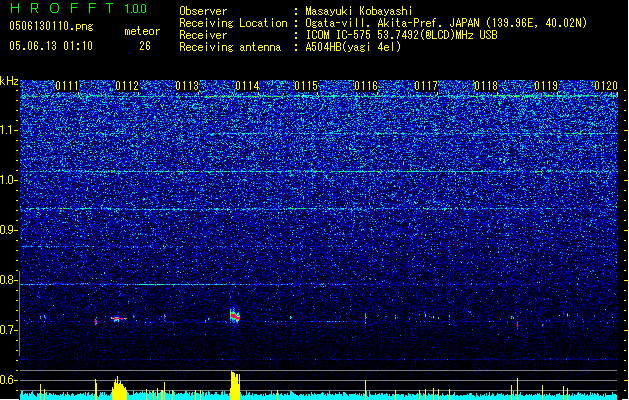Click the 0117 time marker
The image size is (629, 400).
tap(426, 86)
